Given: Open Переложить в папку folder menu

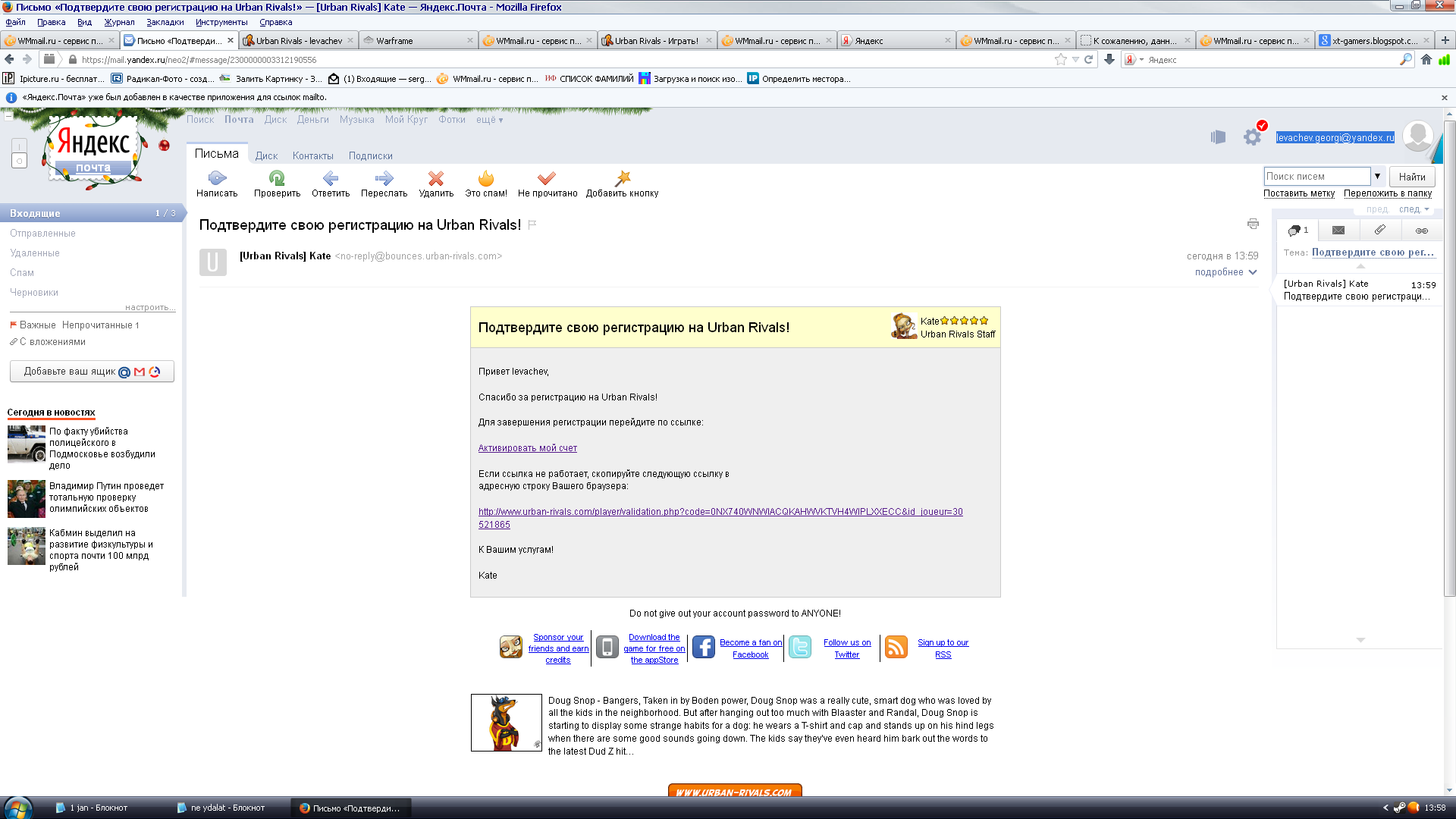Looking at the screenshot, I should (1388, 193).
